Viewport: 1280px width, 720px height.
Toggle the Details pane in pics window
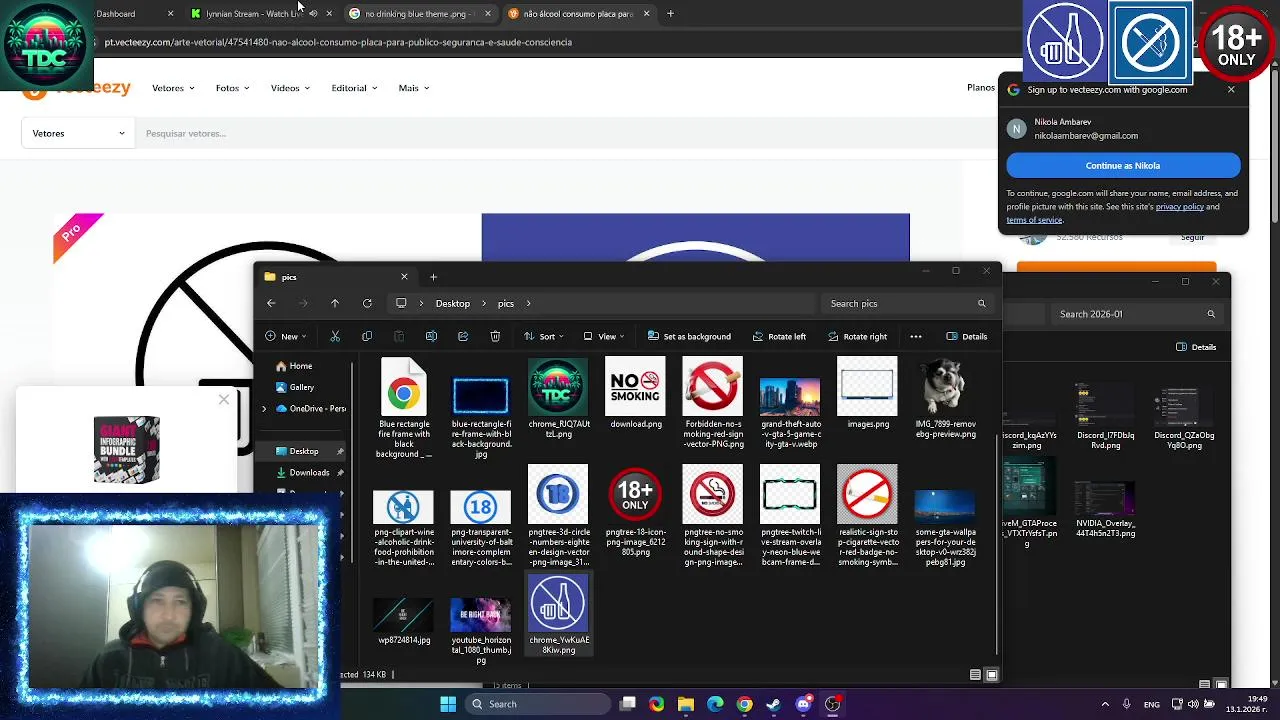[967, 336]
